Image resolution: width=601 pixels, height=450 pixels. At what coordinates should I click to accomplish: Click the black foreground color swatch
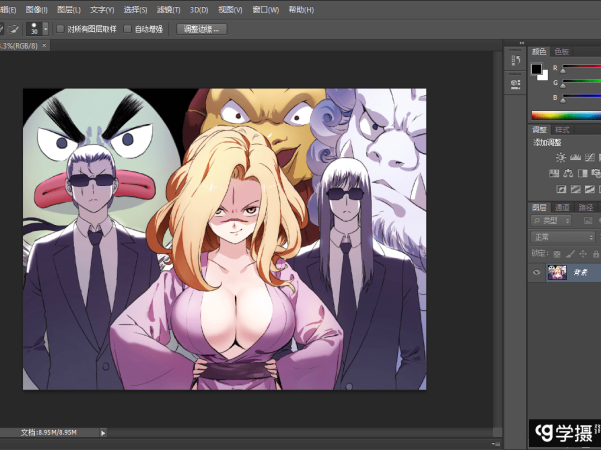tap(536, 69)
